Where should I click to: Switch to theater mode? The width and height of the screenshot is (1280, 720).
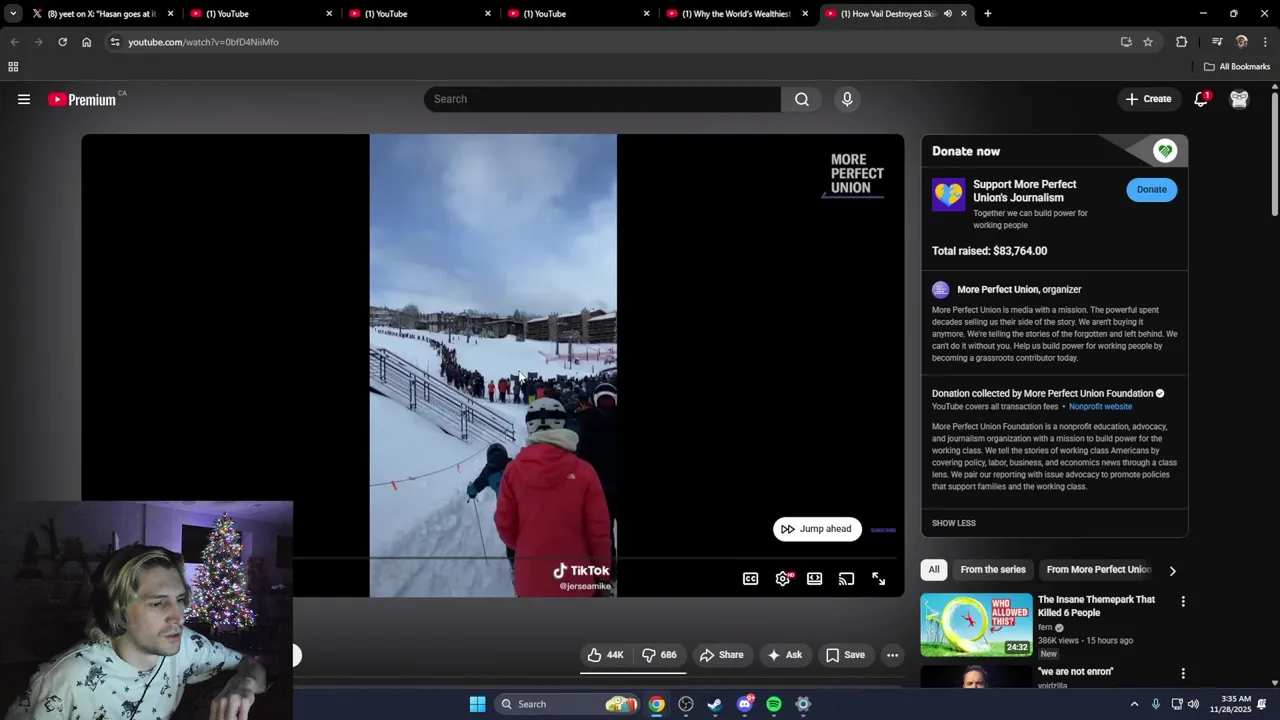click(815, 579)
